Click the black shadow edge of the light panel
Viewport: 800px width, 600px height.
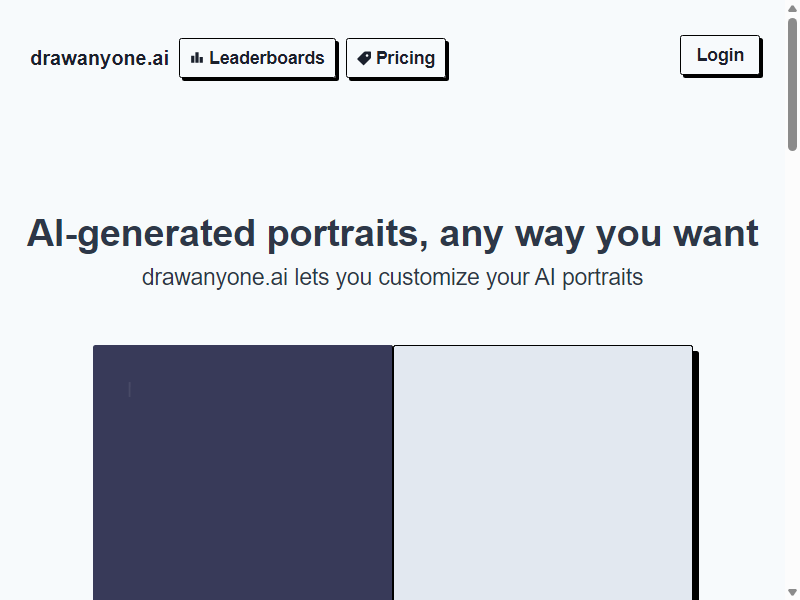[x=695, y=476]
